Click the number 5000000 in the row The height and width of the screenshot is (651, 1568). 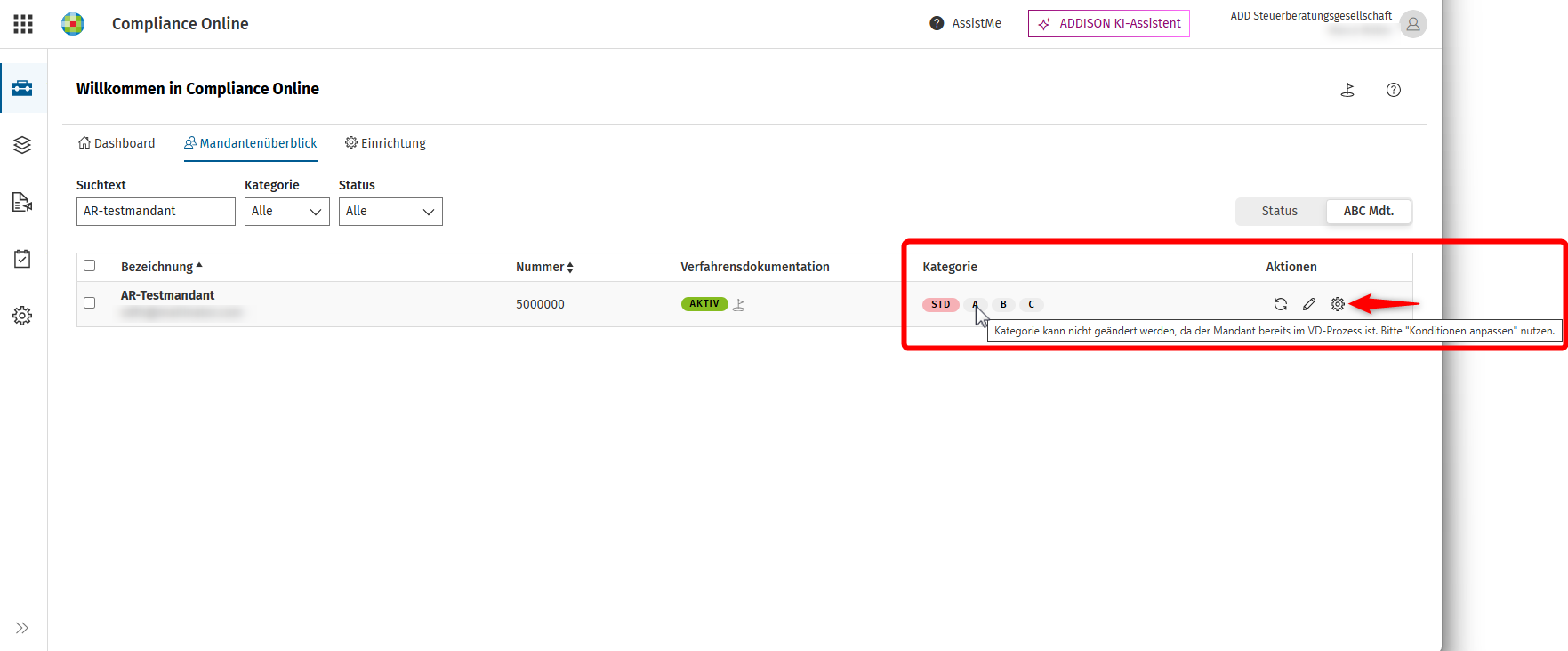(540, 304)
